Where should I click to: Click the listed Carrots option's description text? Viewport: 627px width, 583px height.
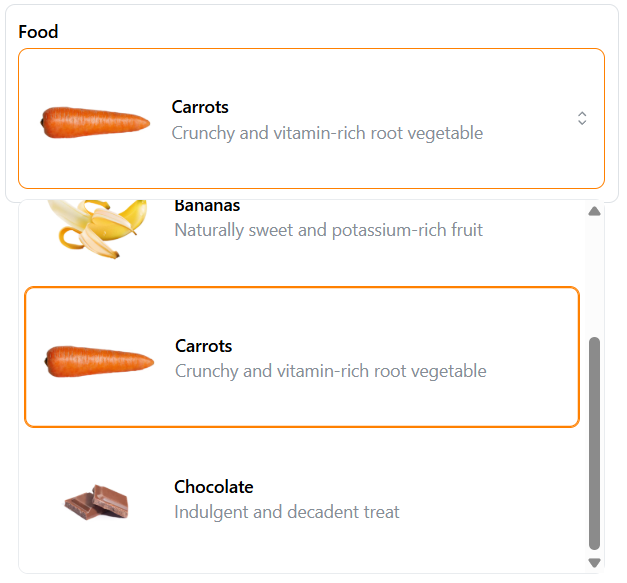click(x=330, y=371)
